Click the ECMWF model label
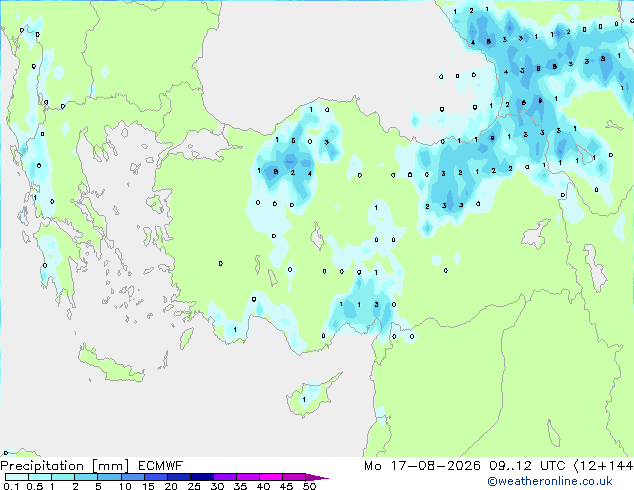 pos(161,466)
